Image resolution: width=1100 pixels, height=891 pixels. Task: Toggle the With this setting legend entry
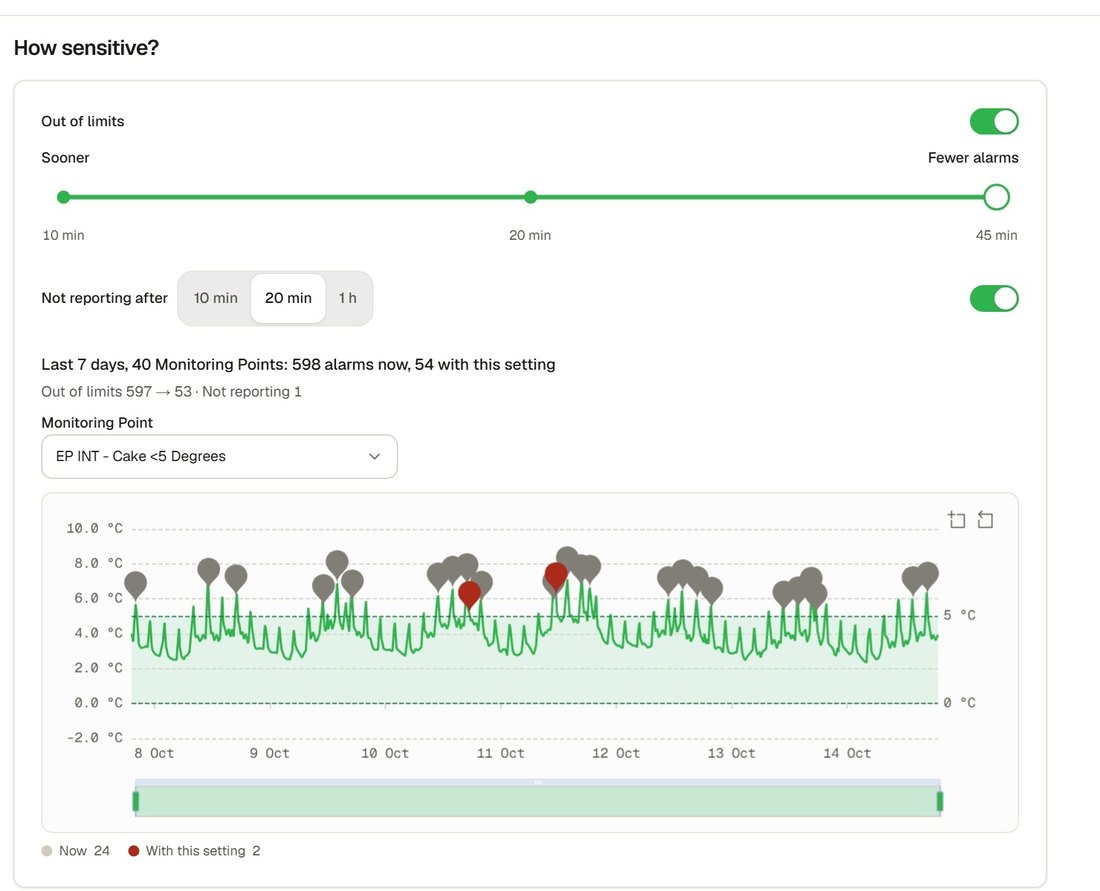tap(194, 851)
